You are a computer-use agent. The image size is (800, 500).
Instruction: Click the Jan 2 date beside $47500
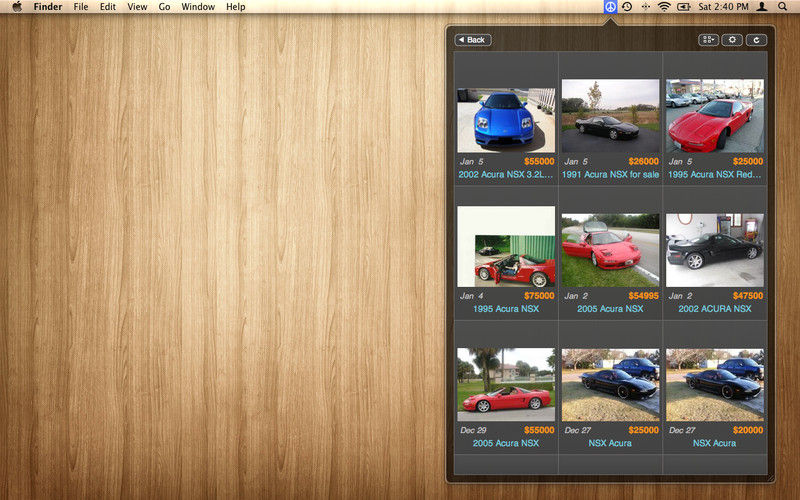click(680, 295)
